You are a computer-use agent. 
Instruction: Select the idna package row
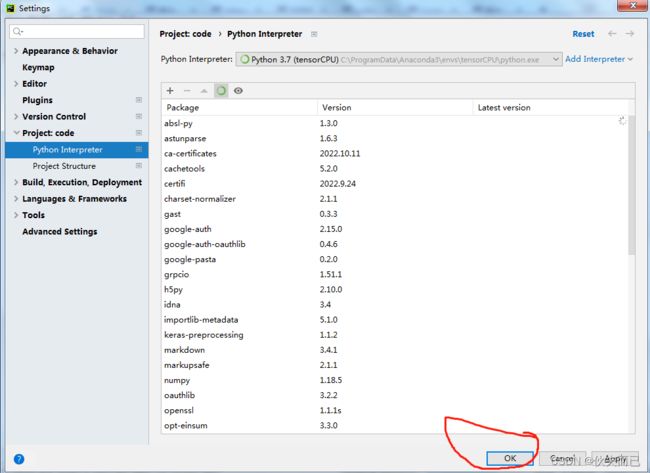pos(395,305)
